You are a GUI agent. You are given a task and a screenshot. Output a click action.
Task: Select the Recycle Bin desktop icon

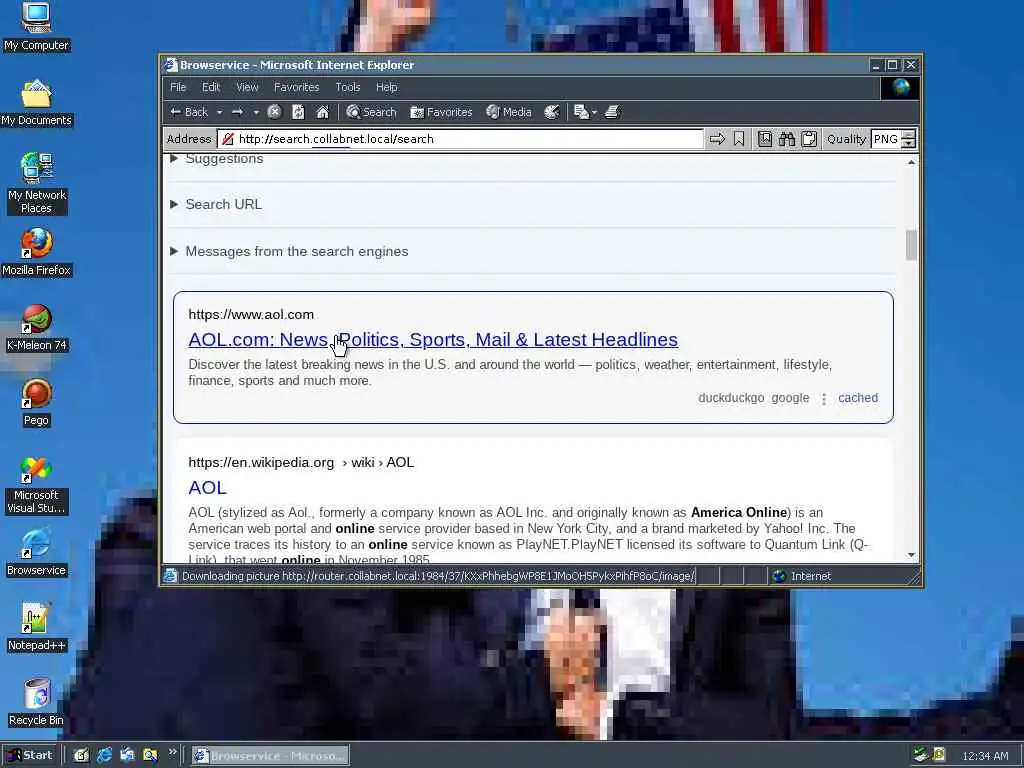36,703
